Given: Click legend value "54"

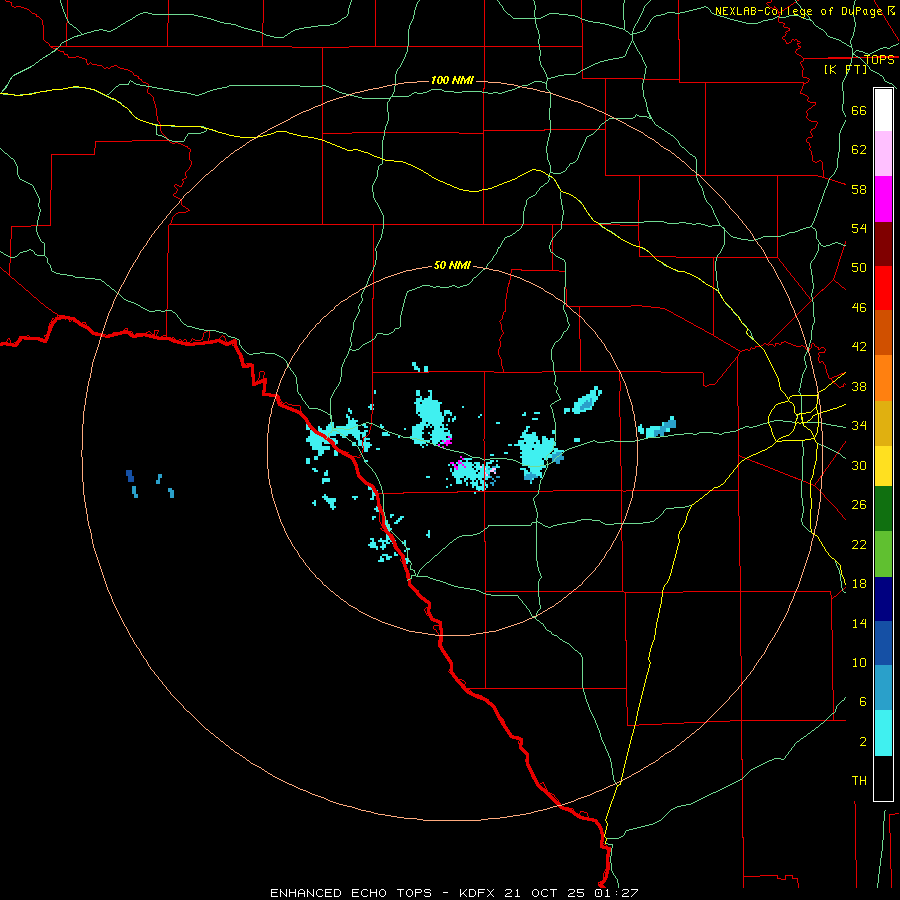Looking at the screenshot, I should pos(859,228).
